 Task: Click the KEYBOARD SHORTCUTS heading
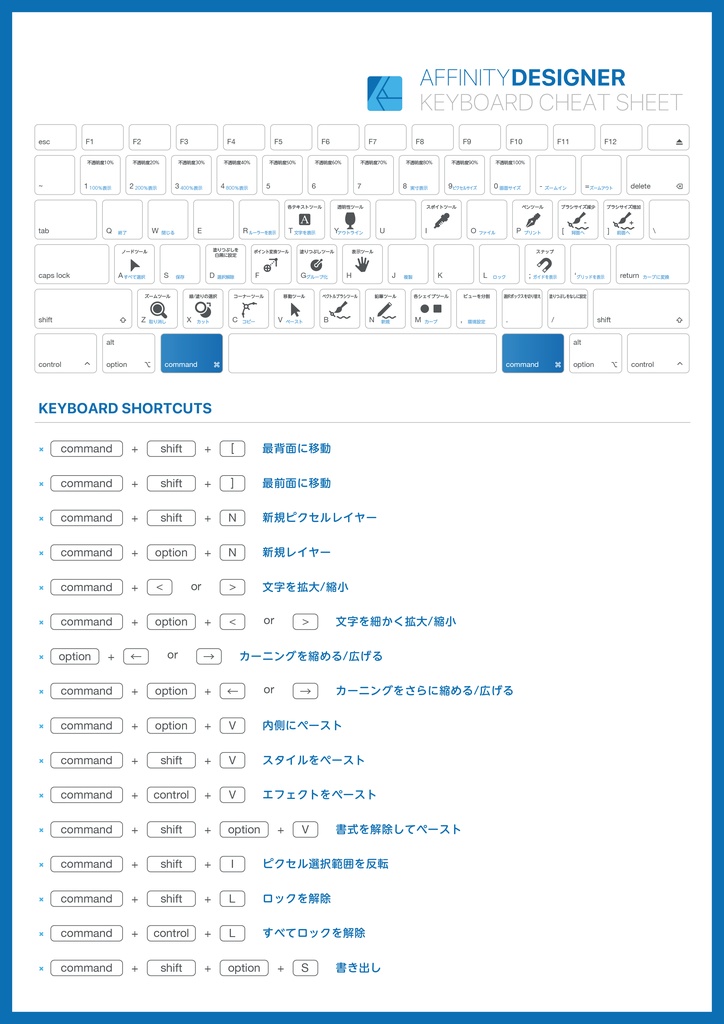click(125, 409)
